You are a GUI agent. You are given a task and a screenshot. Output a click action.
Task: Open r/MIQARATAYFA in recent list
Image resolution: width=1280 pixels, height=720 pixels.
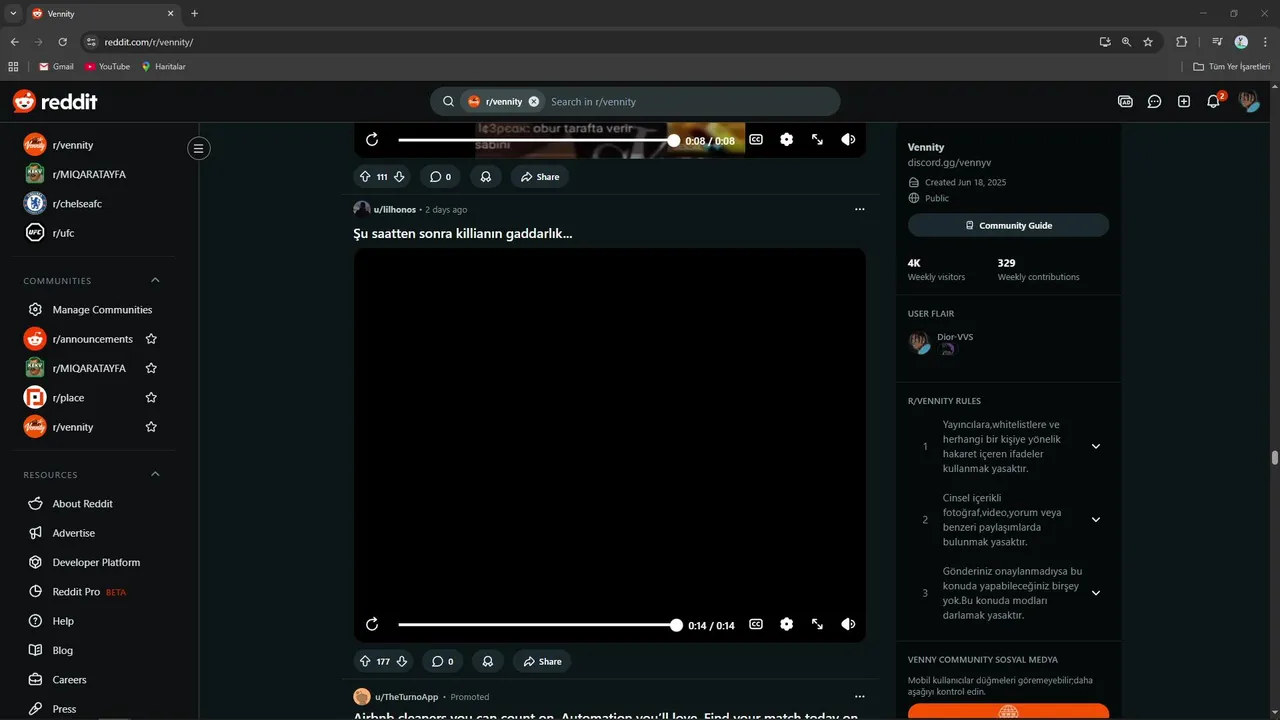pyautogui.click(x=88, y=174)
